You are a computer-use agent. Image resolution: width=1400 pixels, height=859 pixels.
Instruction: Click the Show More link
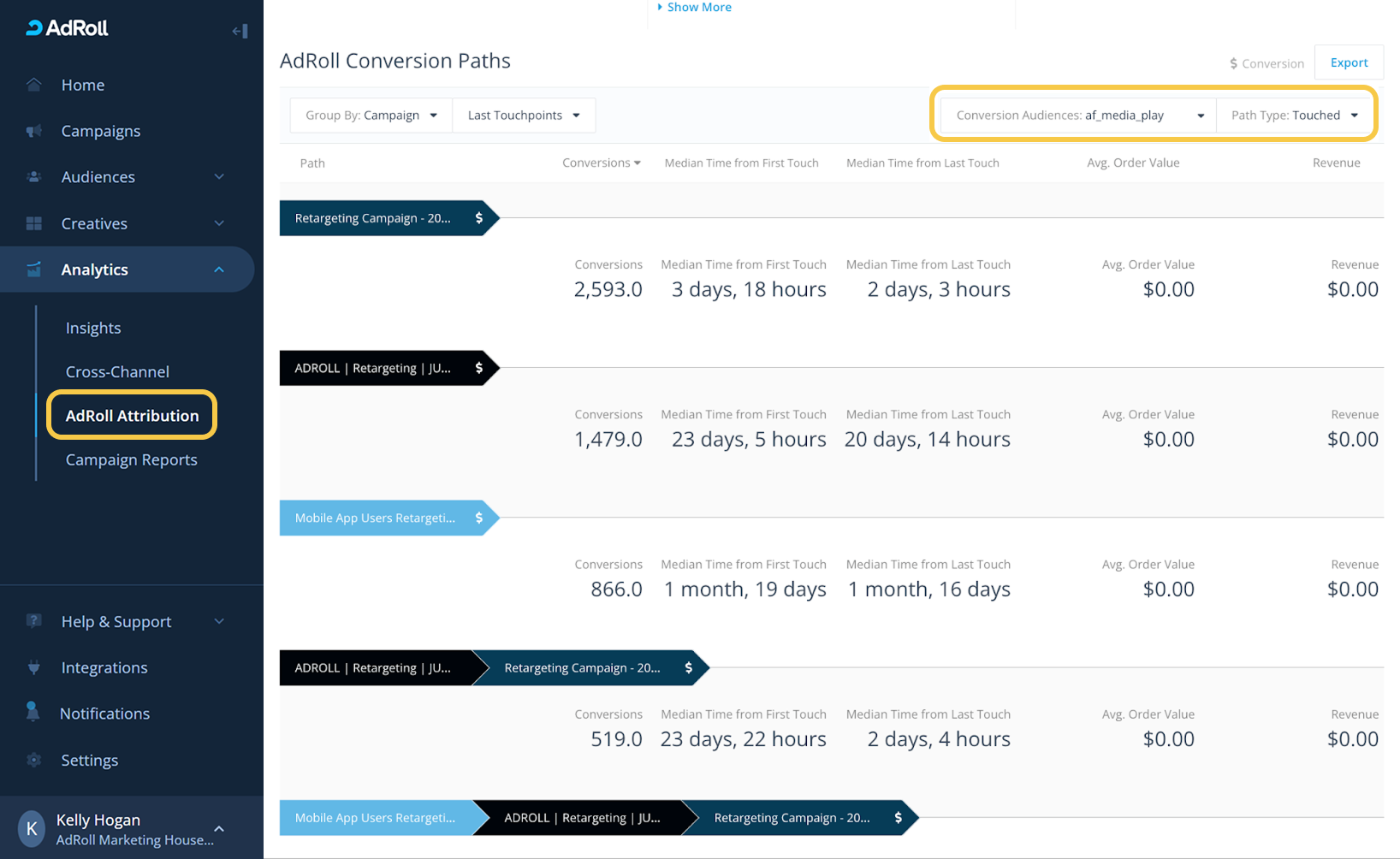tap(698, 8)
